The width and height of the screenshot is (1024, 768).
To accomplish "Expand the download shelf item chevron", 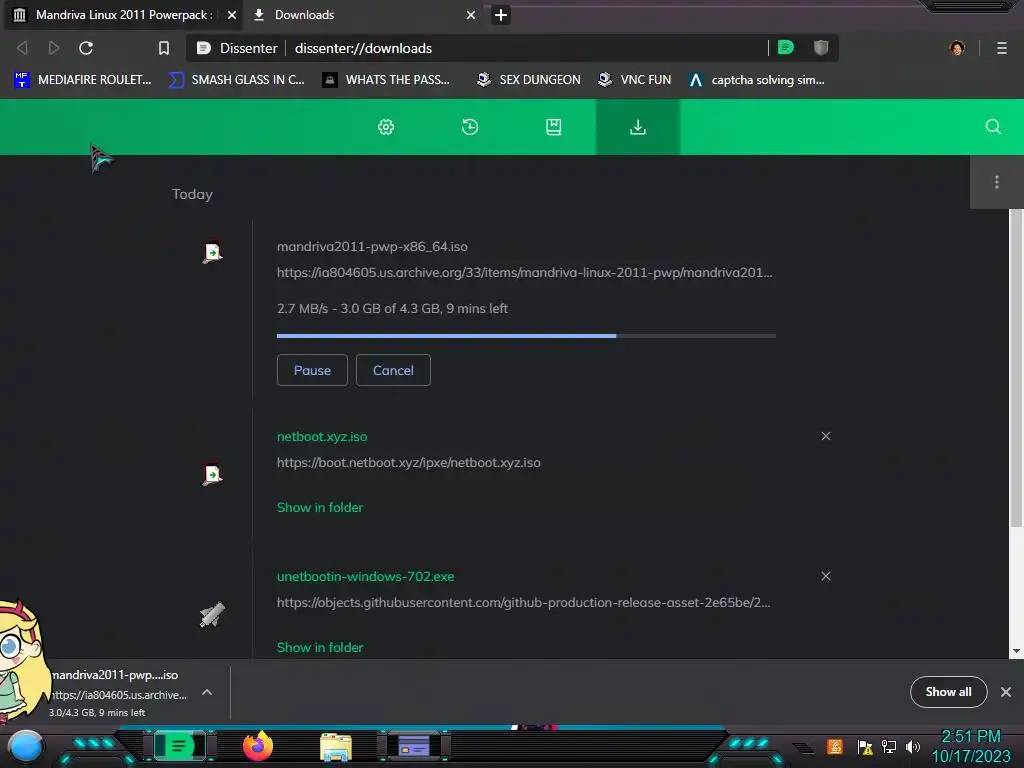I will [206, 692].
